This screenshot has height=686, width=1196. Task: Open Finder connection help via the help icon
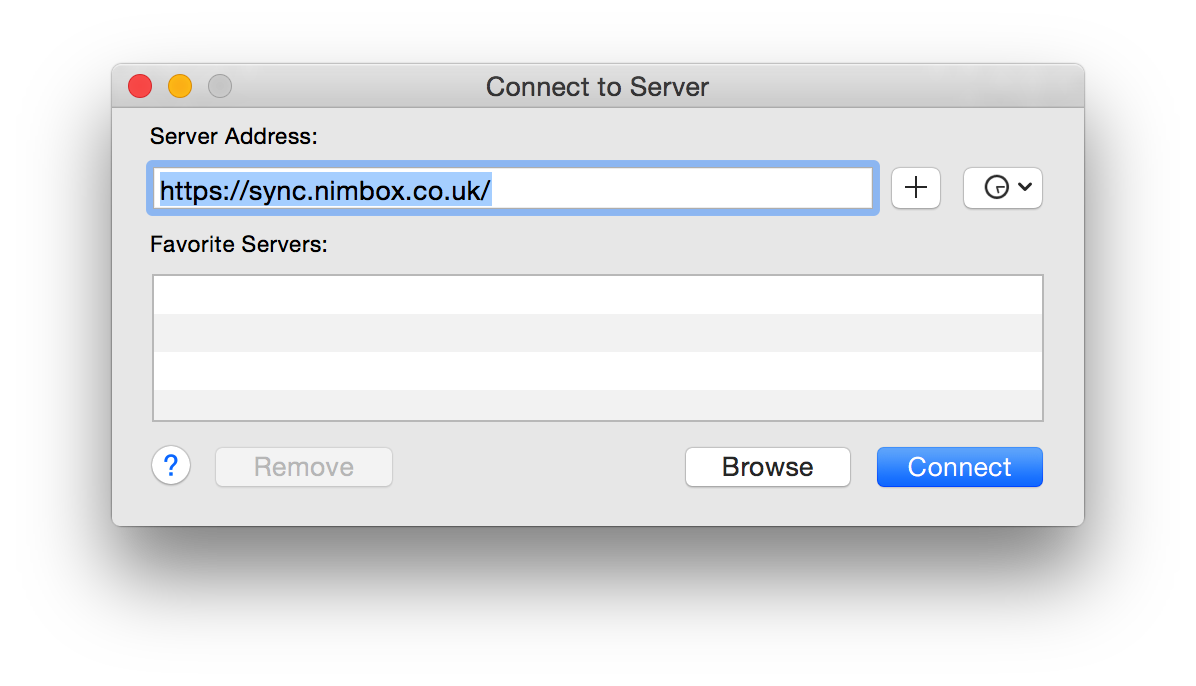(170, 465)
